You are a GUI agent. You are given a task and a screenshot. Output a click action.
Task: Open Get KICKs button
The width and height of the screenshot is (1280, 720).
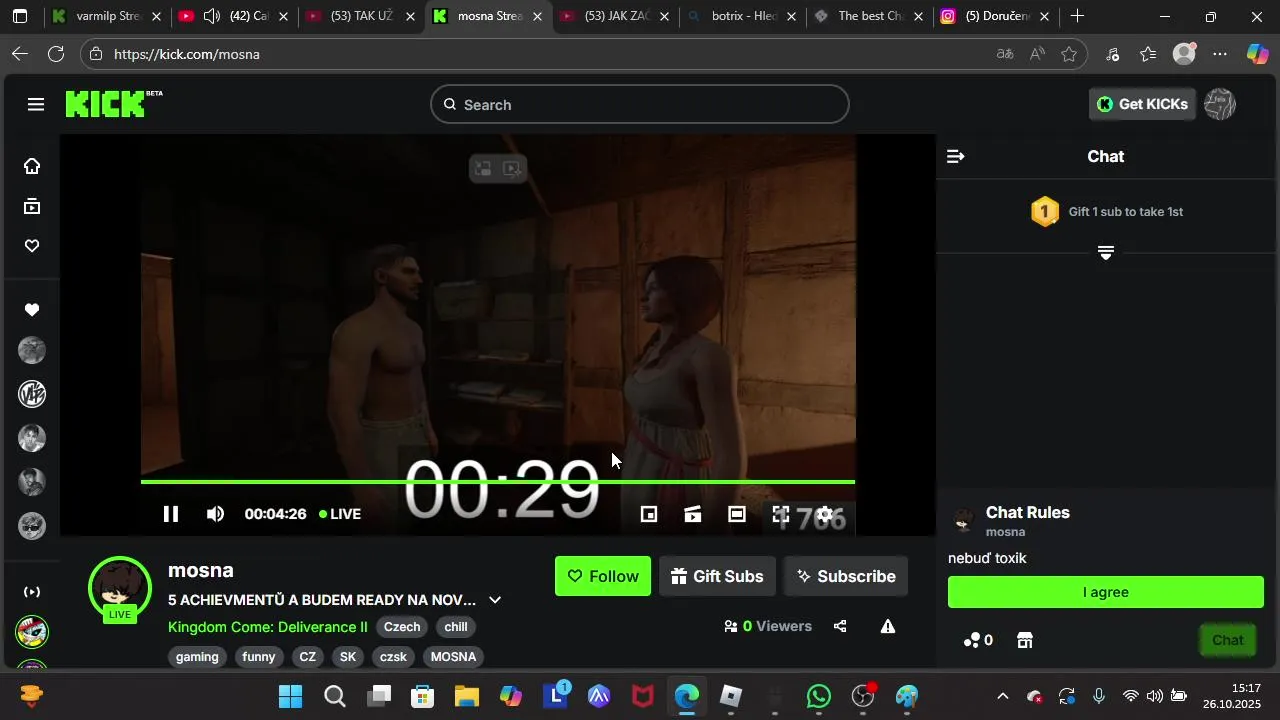click(x=1142, y=104)
